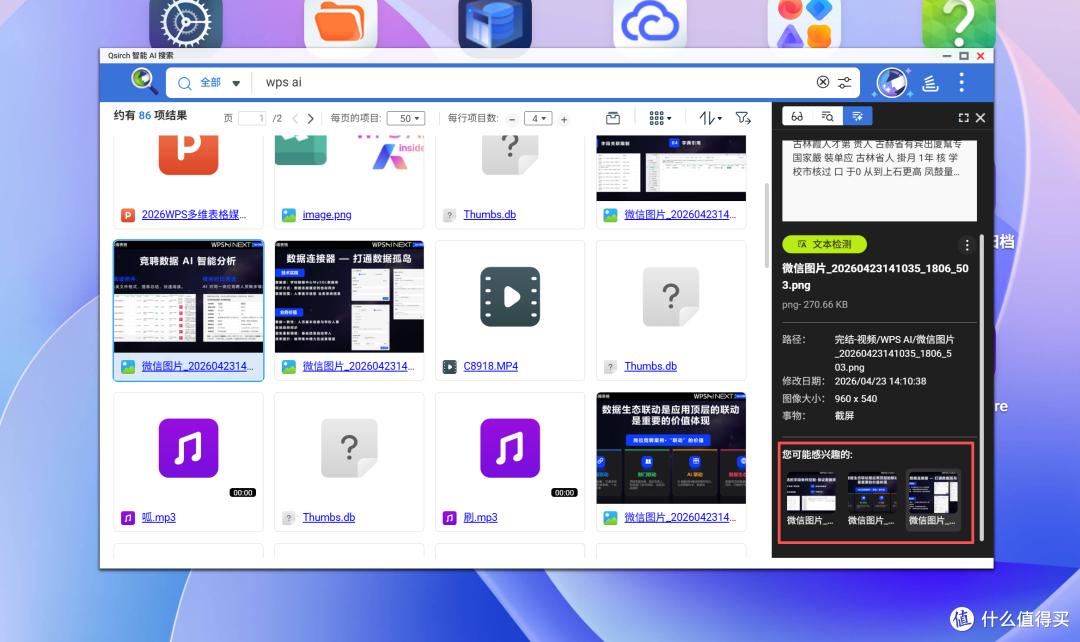
Task: Select the '数据生态联动' slide thumbnail
Action: tap(671, 448)
